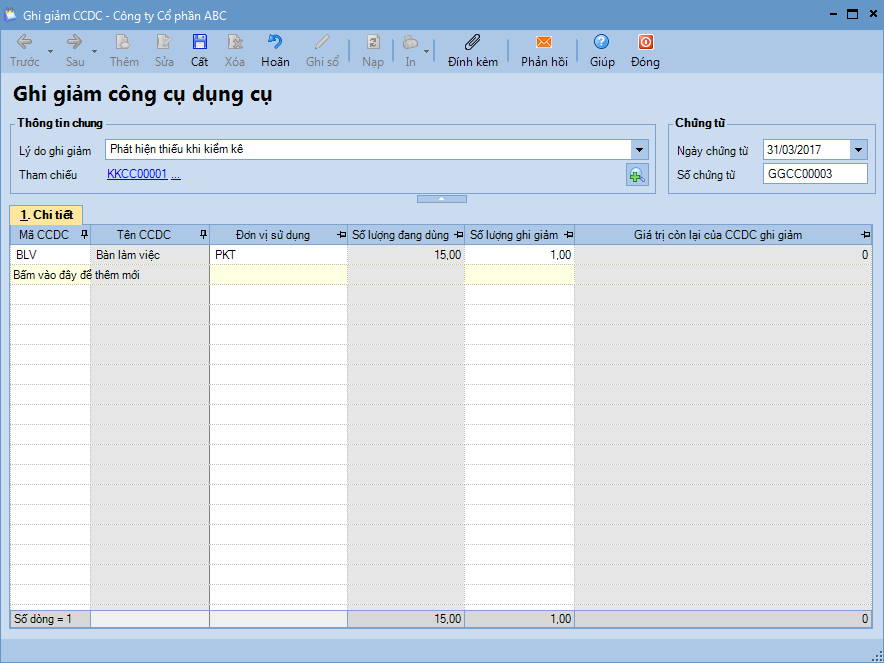Viewport: 884px width, 663px height.
Task: Open the In print dropdown arrow
Action: coord(427,50)
